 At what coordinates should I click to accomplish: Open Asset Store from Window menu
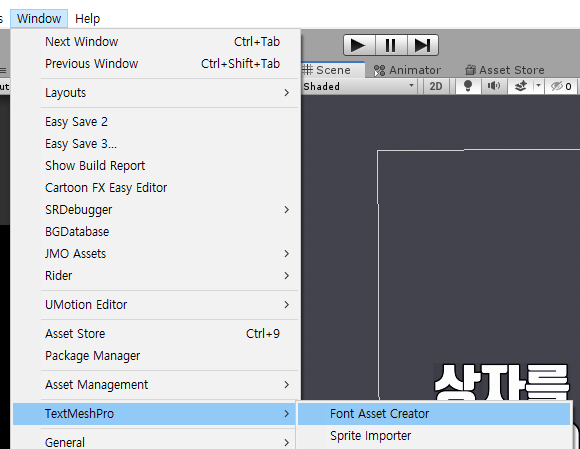click(x=155, y=334)
